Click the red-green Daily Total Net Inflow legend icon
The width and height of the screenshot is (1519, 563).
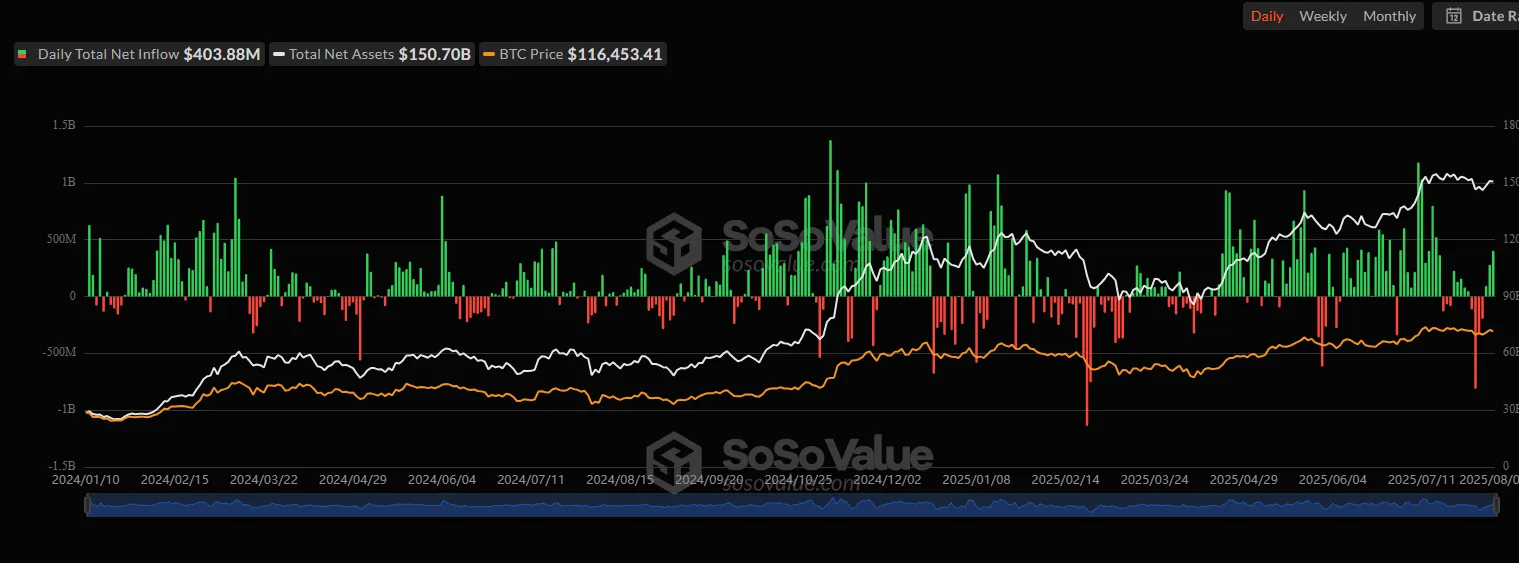point(23,54)
